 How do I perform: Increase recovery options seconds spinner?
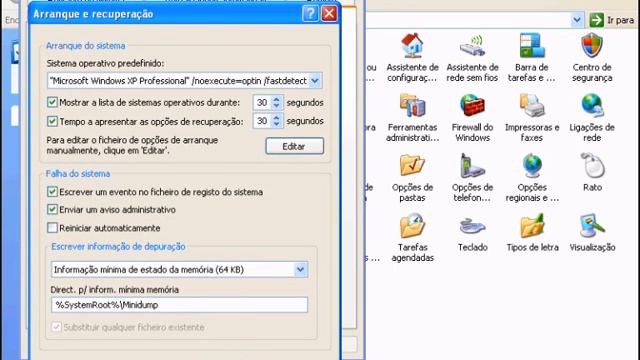point(277,118)
